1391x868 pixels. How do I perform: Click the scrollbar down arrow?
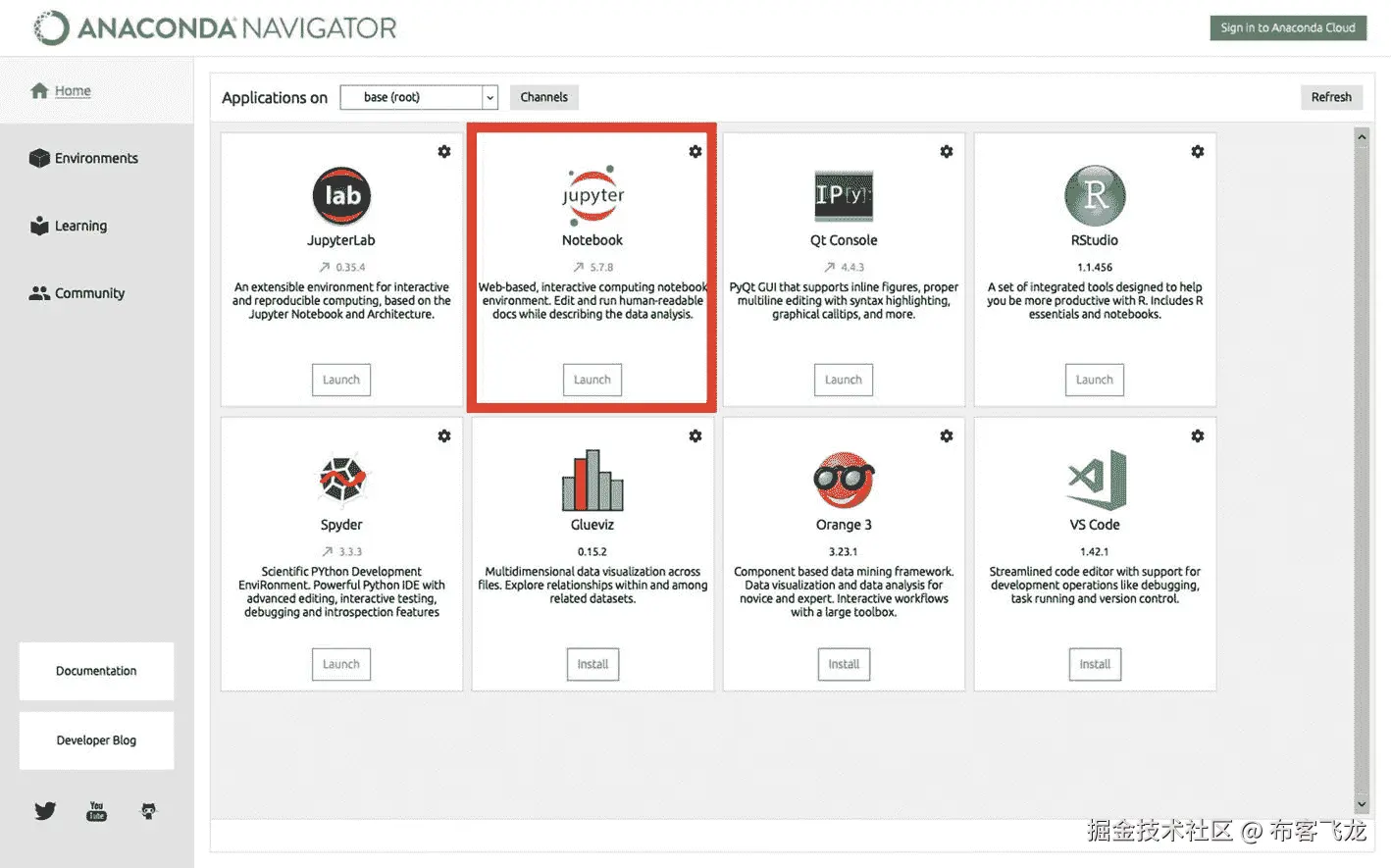coord(1362,804)
